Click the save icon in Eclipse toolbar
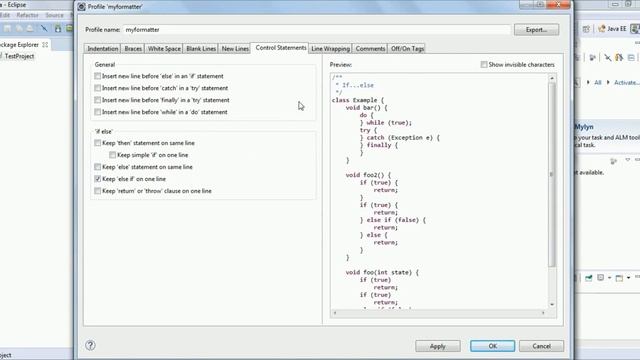This screenshot has width=640, height=360. 7,28
